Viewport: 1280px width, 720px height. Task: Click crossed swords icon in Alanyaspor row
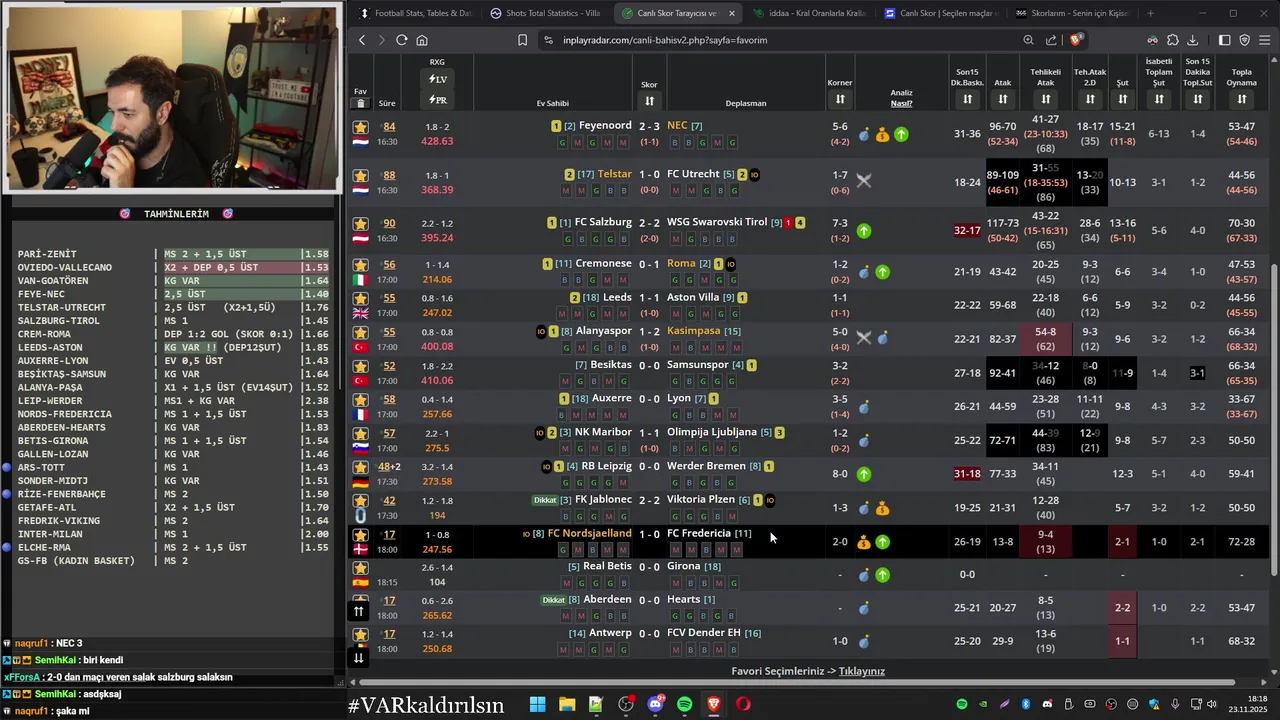[x=864, y=338]
